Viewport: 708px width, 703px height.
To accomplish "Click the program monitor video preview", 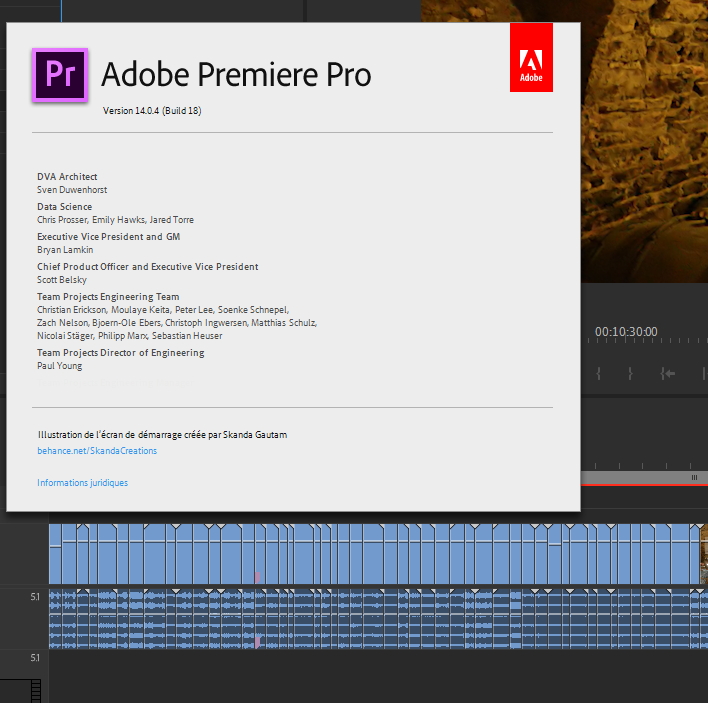I will 644,141.
